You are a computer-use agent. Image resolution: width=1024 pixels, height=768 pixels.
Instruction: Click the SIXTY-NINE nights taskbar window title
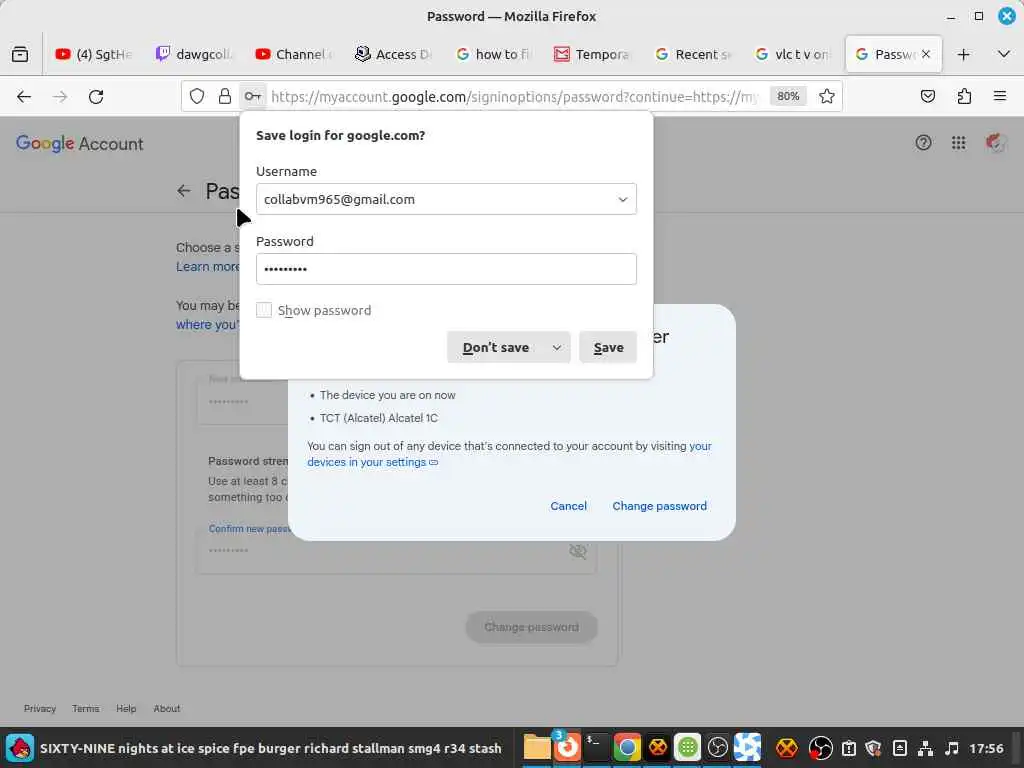(270, 748)
